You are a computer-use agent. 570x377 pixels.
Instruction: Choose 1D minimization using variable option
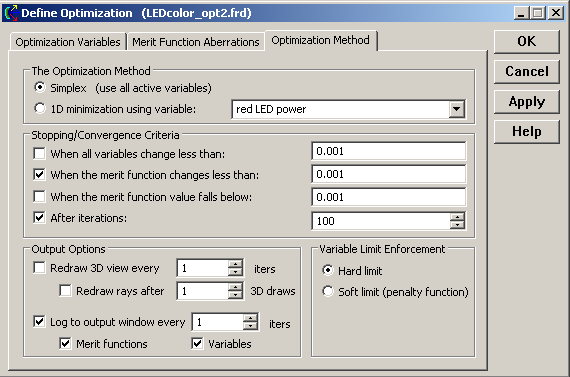point(40,108)
